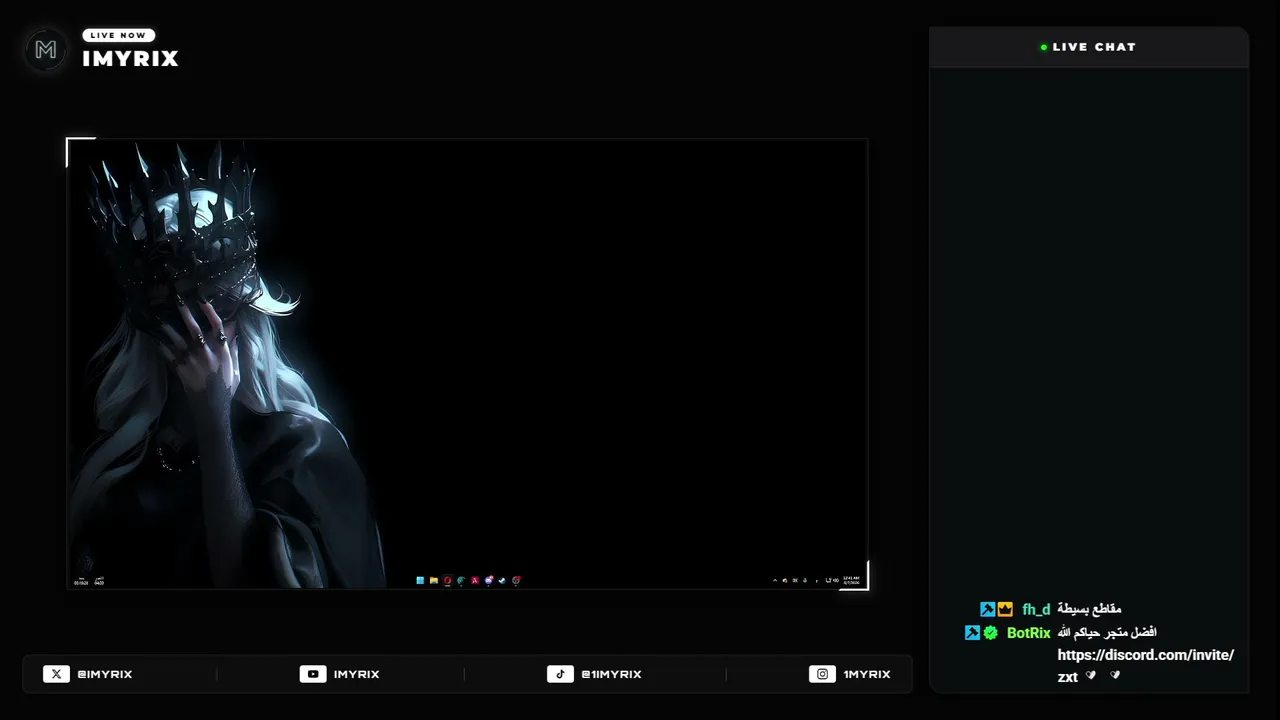1280x720 pixels.
Task: Expand the system tray hidden icons chevron
Action: tap(774, 580)
